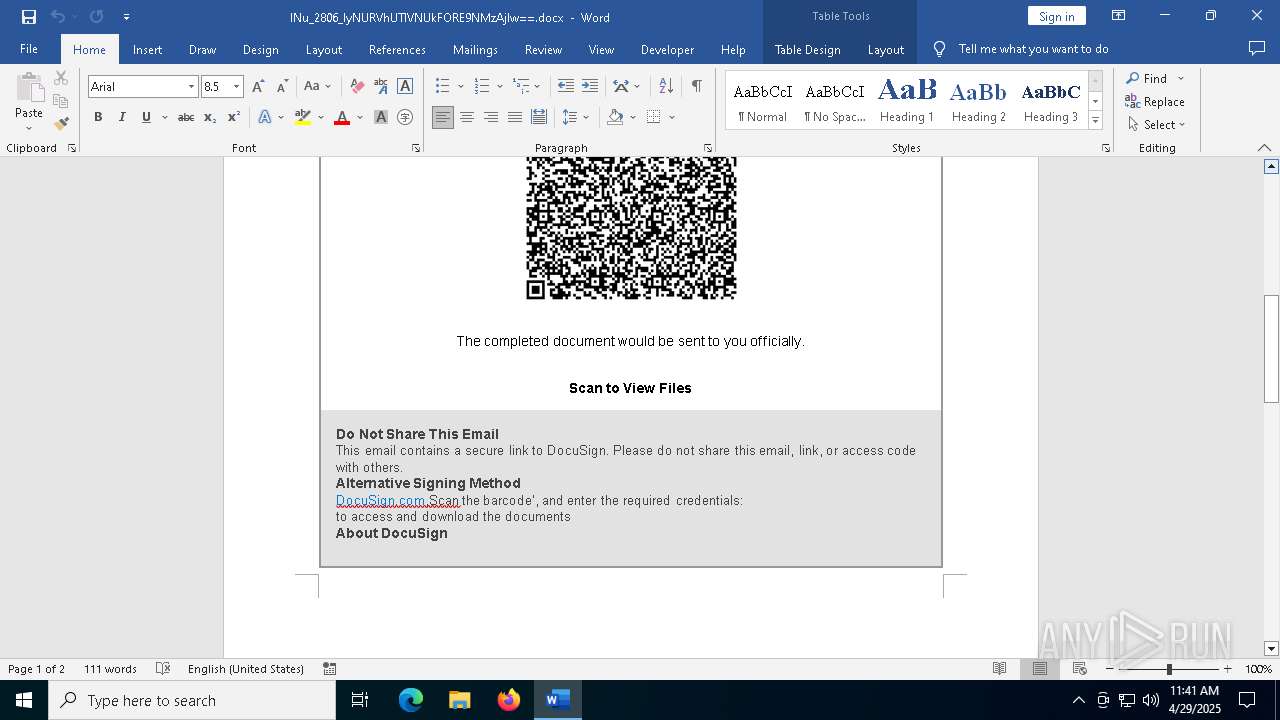This screenshot has height=720, width=1280.
Task: Switch to Read Mode view
Action: [x=999, y=669]
